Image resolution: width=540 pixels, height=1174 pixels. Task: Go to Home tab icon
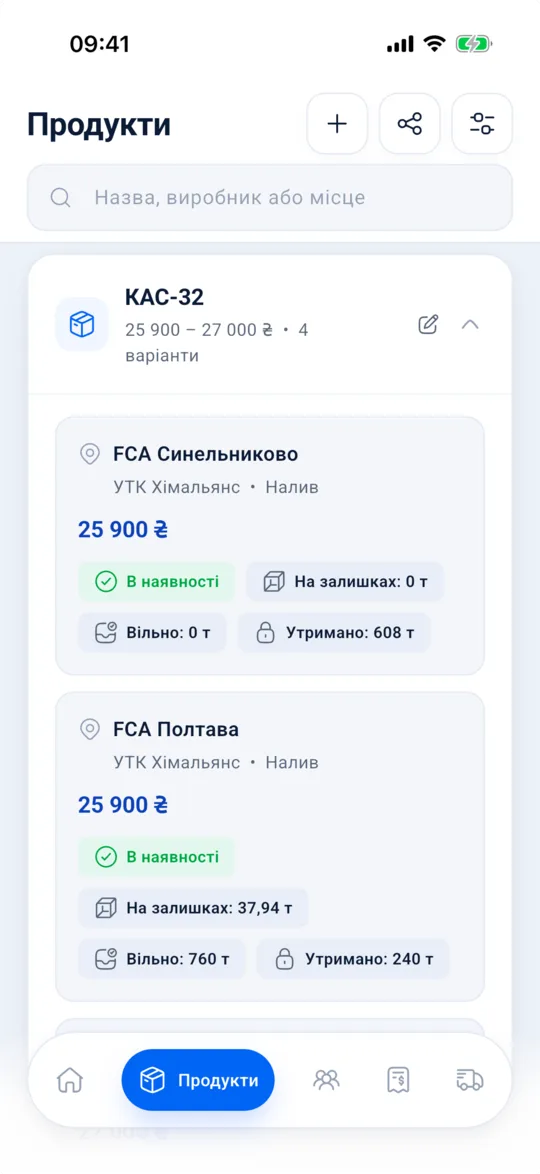(70, 1080)
